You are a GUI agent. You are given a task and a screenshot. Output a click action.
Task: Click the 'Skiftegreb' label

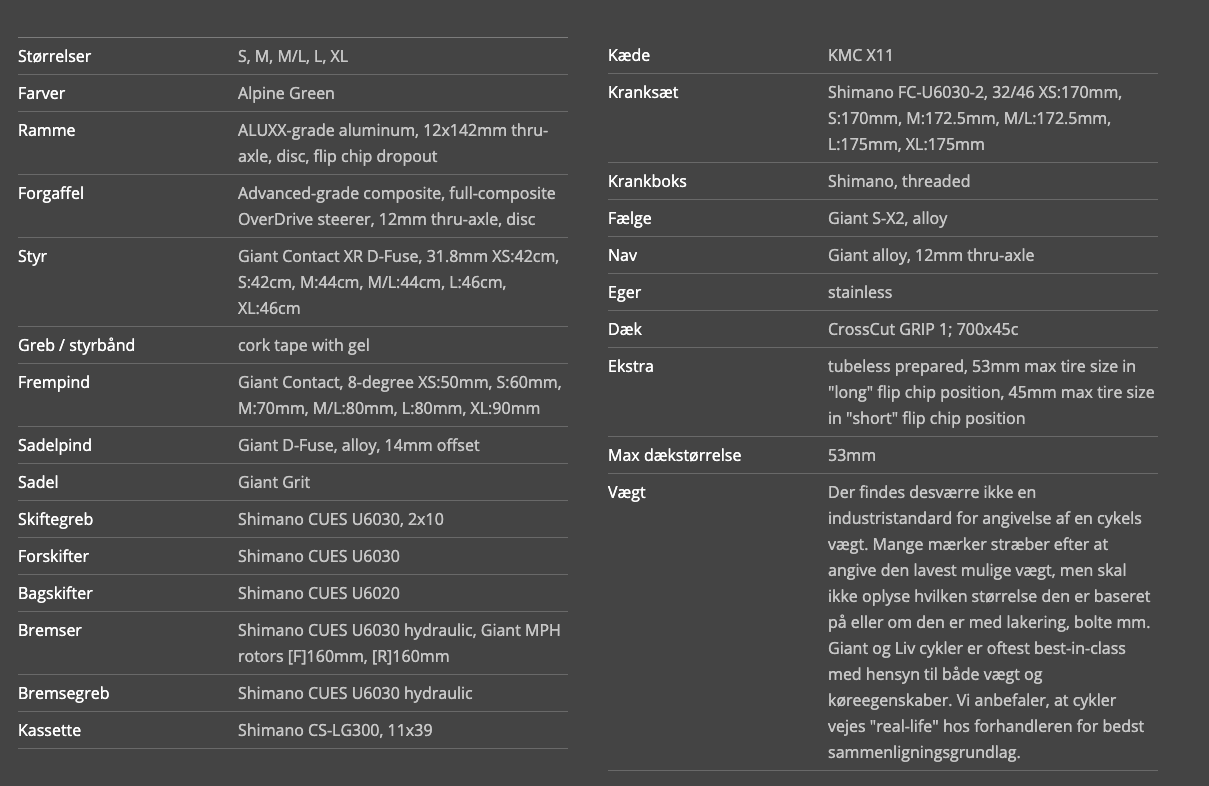point(55,519)
